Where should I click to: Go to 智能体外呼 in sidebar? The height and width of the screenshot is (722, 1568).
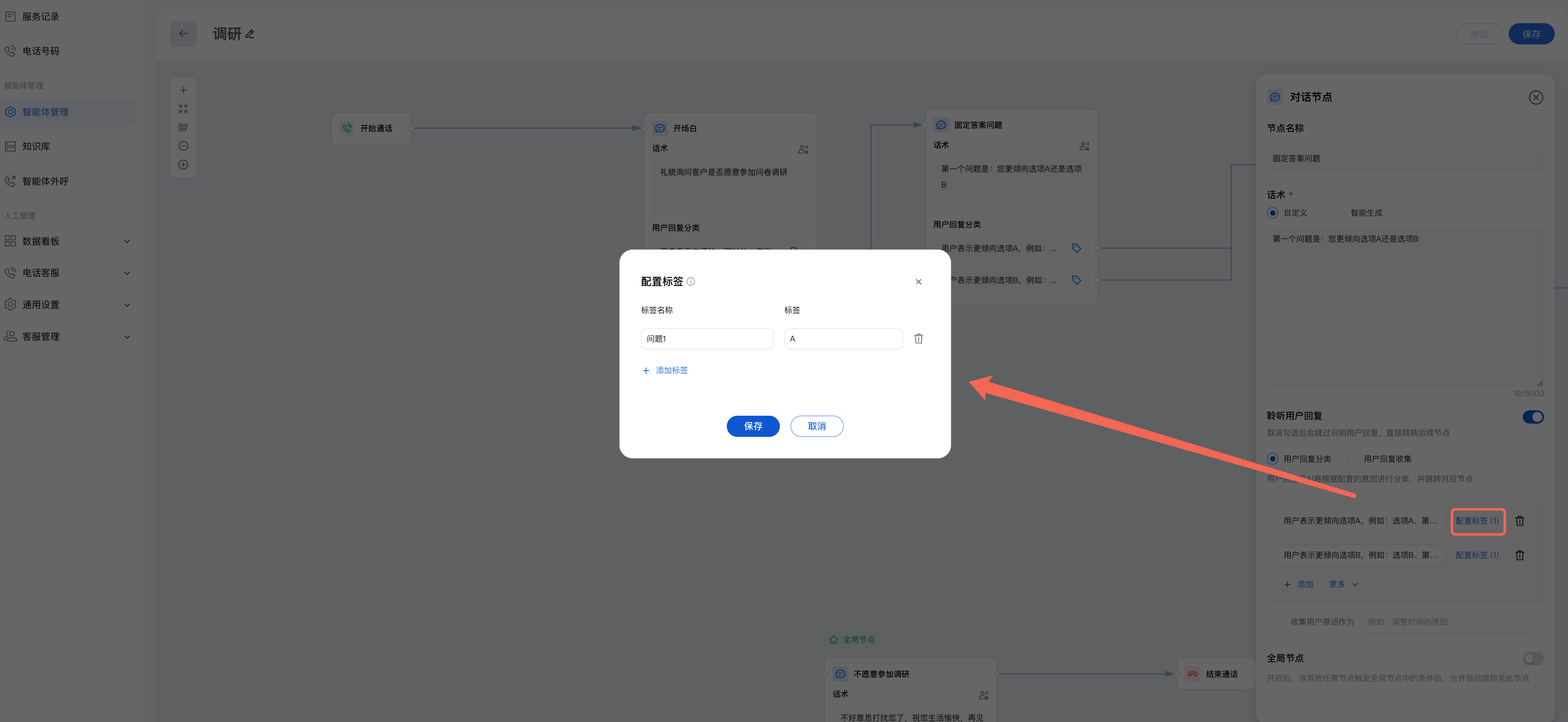pyautogui.click(x=46, y=181)
